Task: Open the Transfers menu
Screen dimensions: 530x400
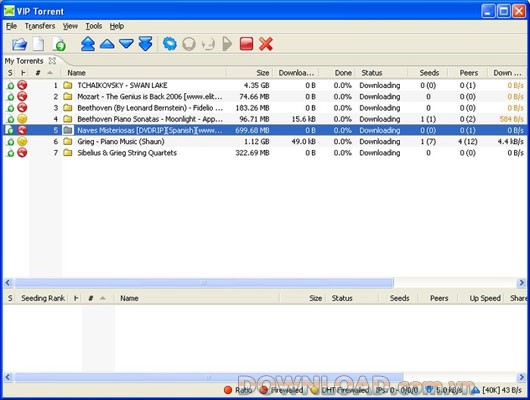Action: pyautogui.click(x=40, y=26)
